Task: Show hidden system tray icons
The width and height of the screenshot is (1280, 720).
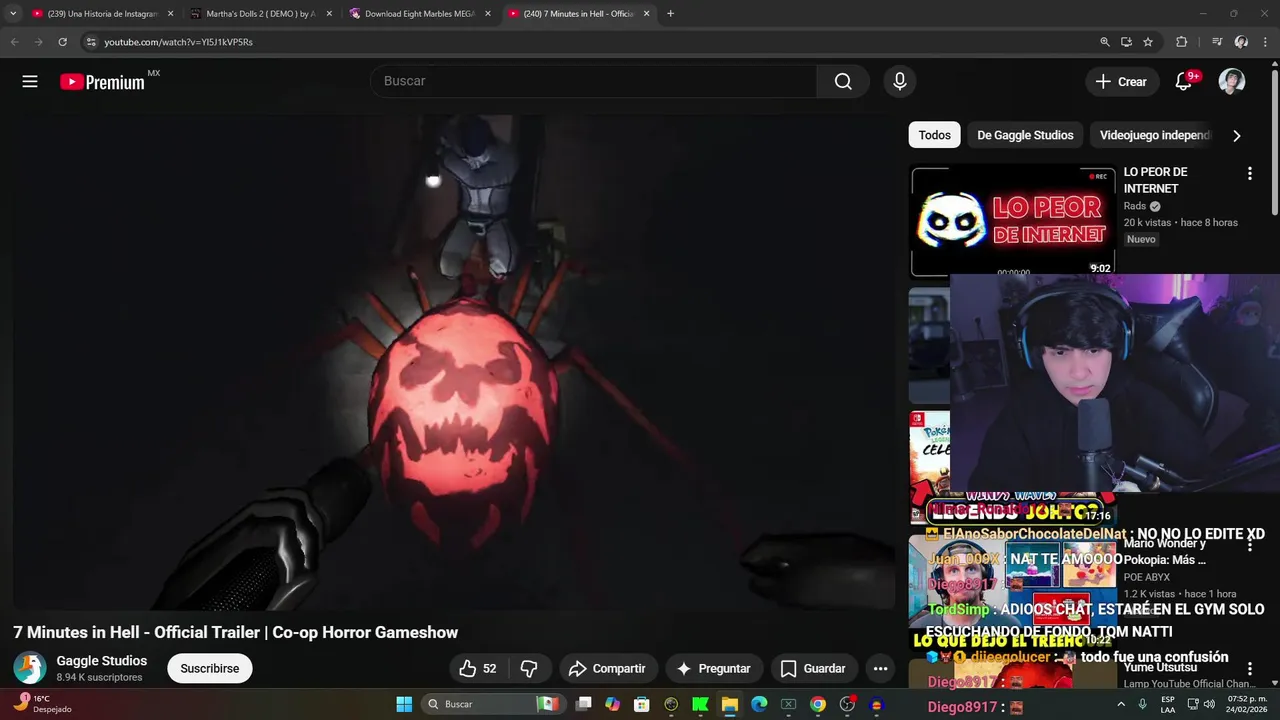Action: [x=1122, y=704]
